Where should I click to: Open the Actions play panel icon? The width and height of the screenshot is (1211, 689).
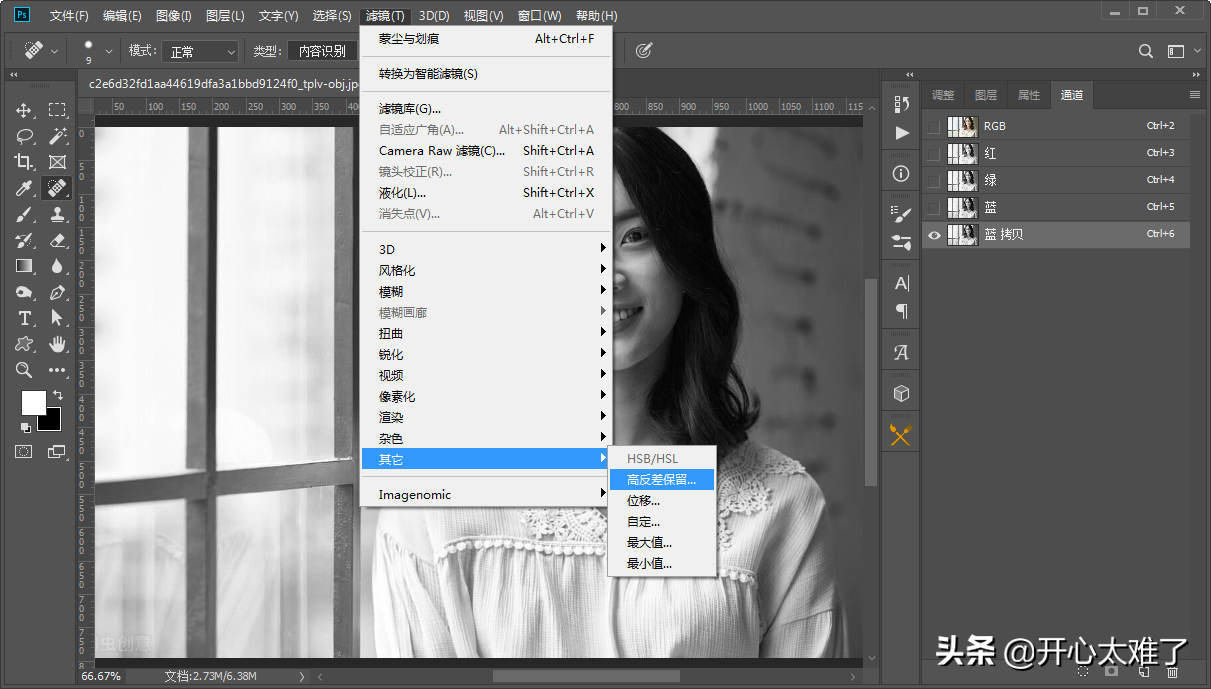point(902,132)
